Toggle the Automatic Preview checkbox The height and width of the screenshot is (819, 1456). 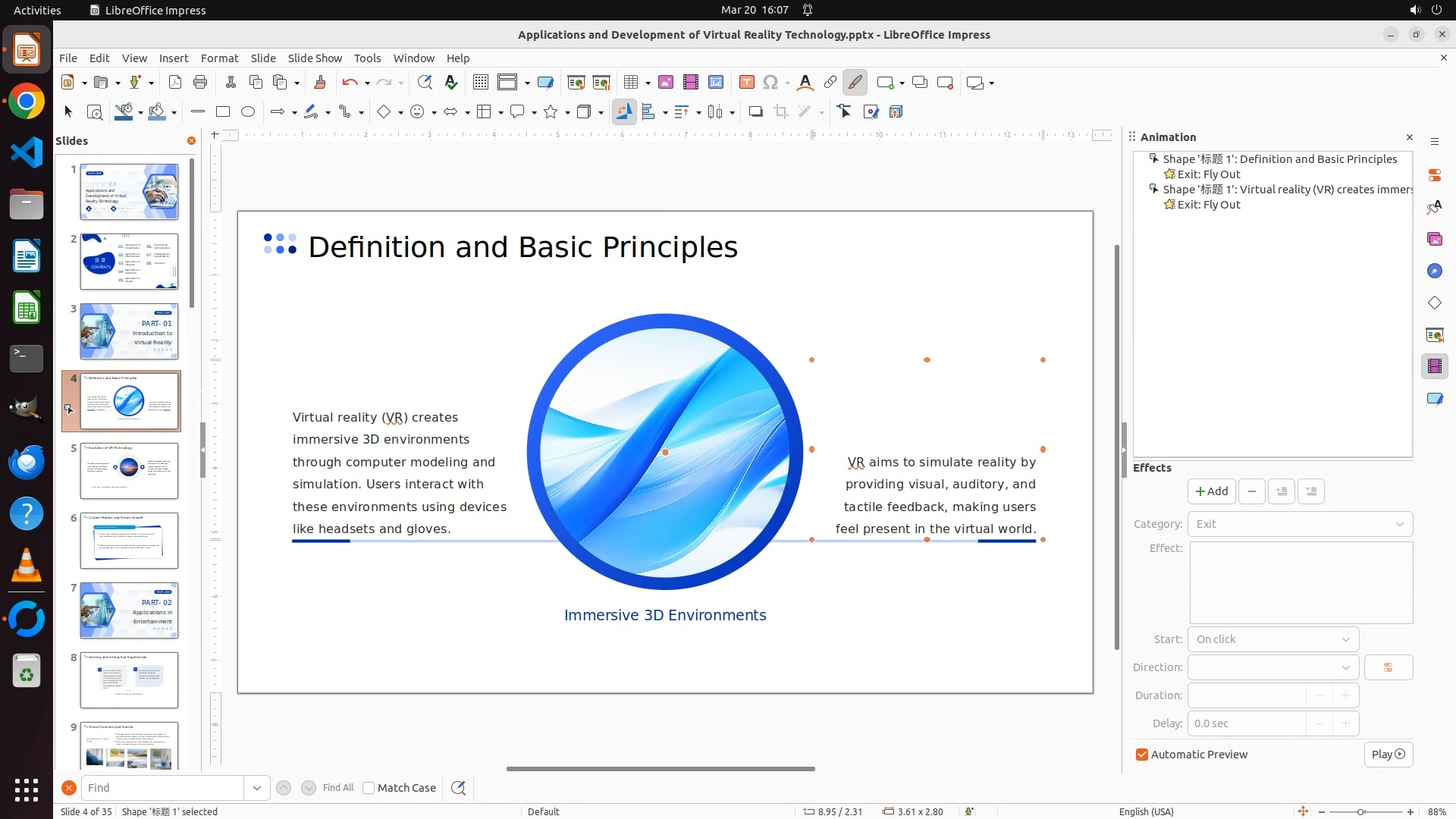1142,755
